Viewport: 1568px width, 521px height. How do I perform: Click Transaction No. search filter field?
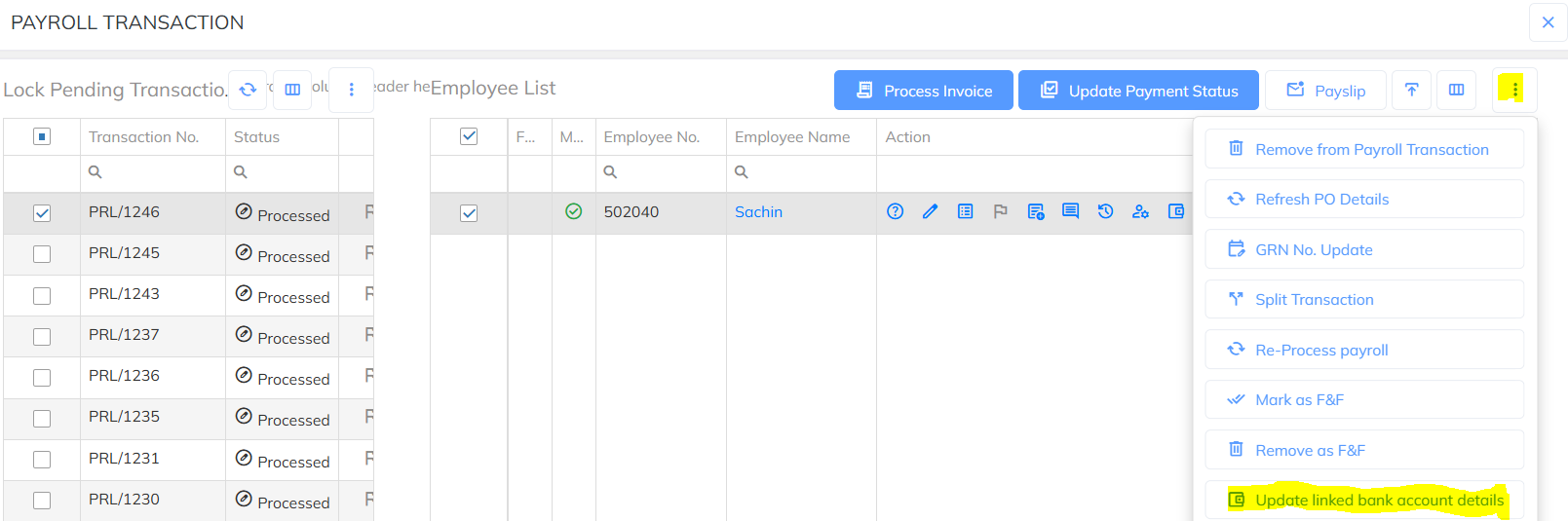pyautogui.click(x=153, y=172)
